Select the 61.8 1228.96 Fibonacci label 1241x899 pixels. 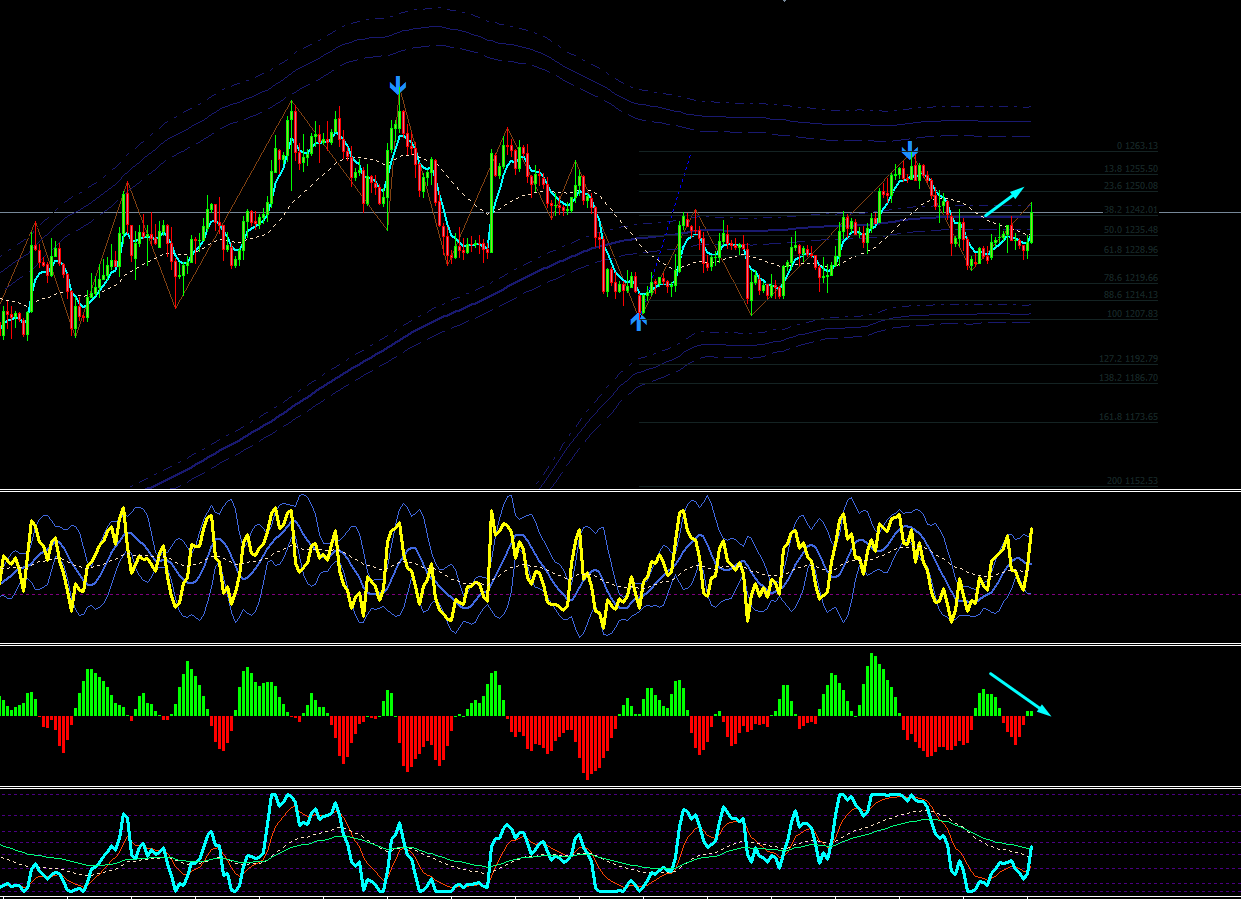coord(1131,250)
